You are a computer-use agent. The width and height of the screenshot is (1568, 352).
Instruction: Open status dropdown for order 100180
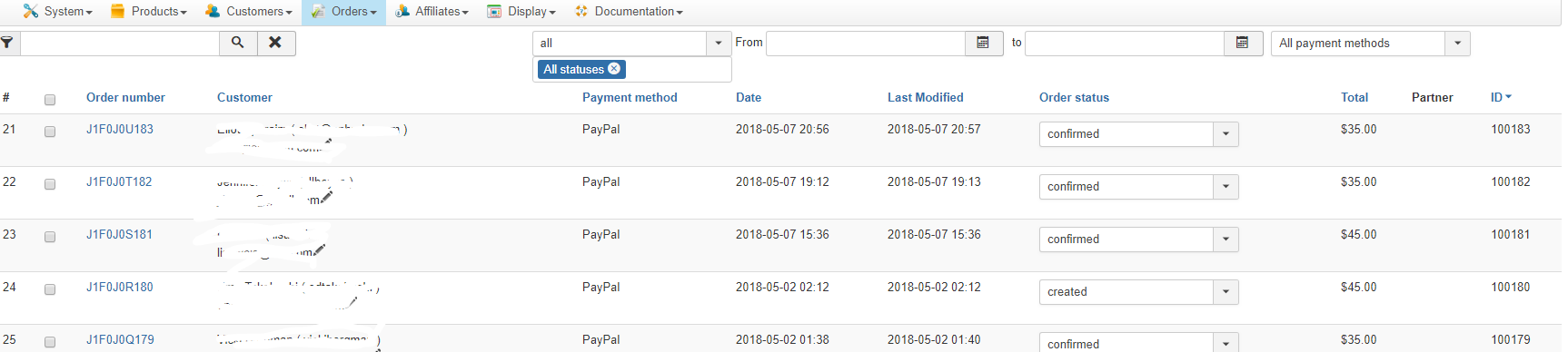pyautogui.click(x=1226, y=292)
